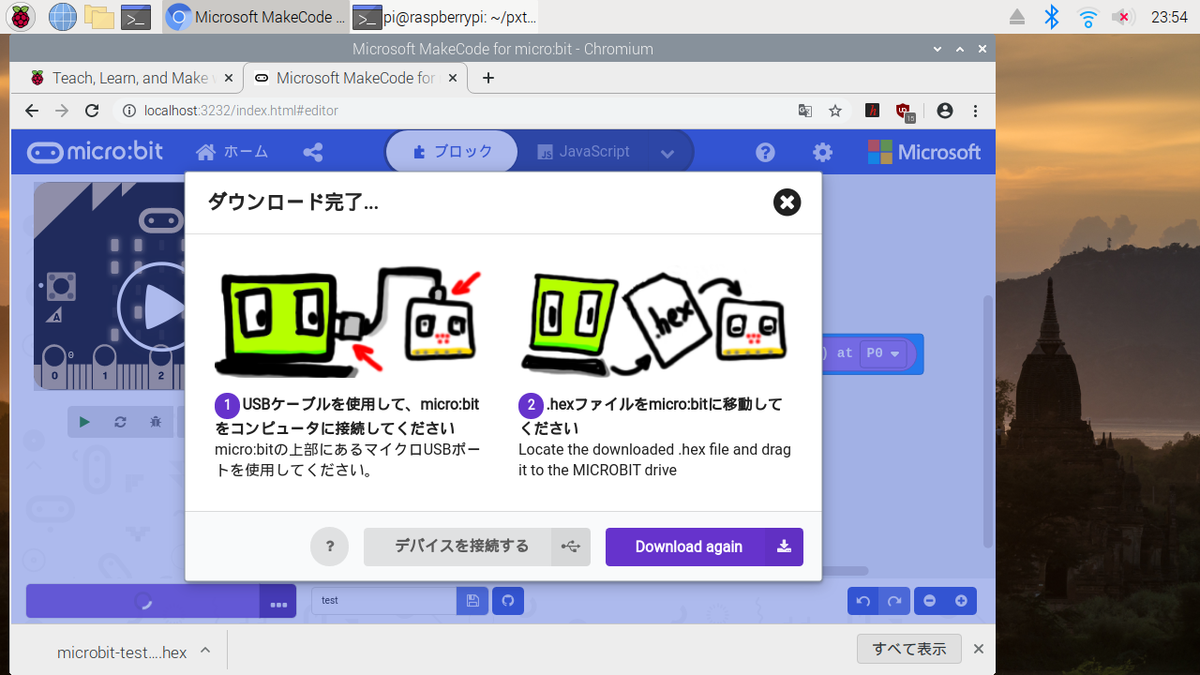1200x675 pixels.
Task: Click the 23:54 clock
Action: click(x=1169, y=17)
